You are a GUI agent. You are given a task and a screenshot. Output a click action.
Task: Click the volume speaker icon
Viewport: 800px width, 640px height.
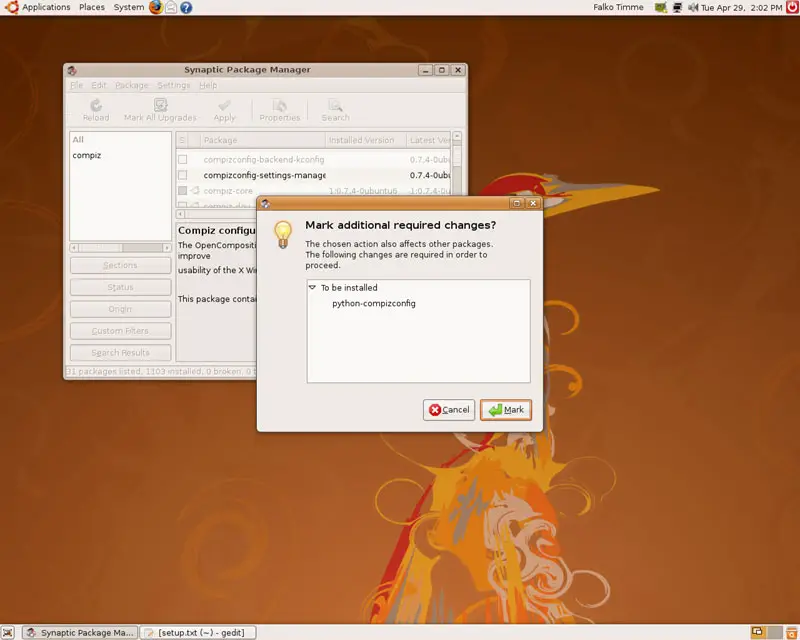coord(692,8)
